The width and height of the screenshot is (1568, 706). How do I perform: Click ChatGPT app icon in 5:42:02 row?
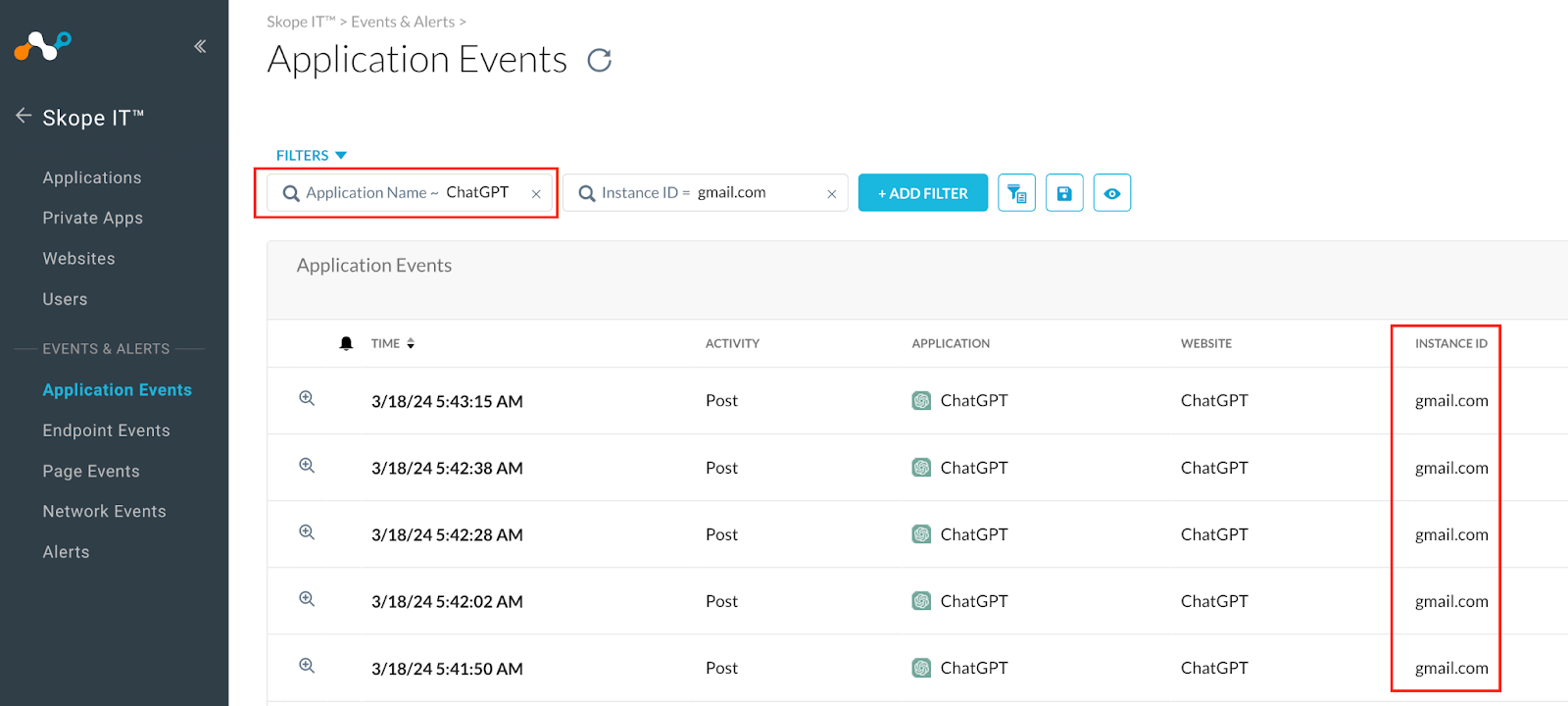point(921,601)
